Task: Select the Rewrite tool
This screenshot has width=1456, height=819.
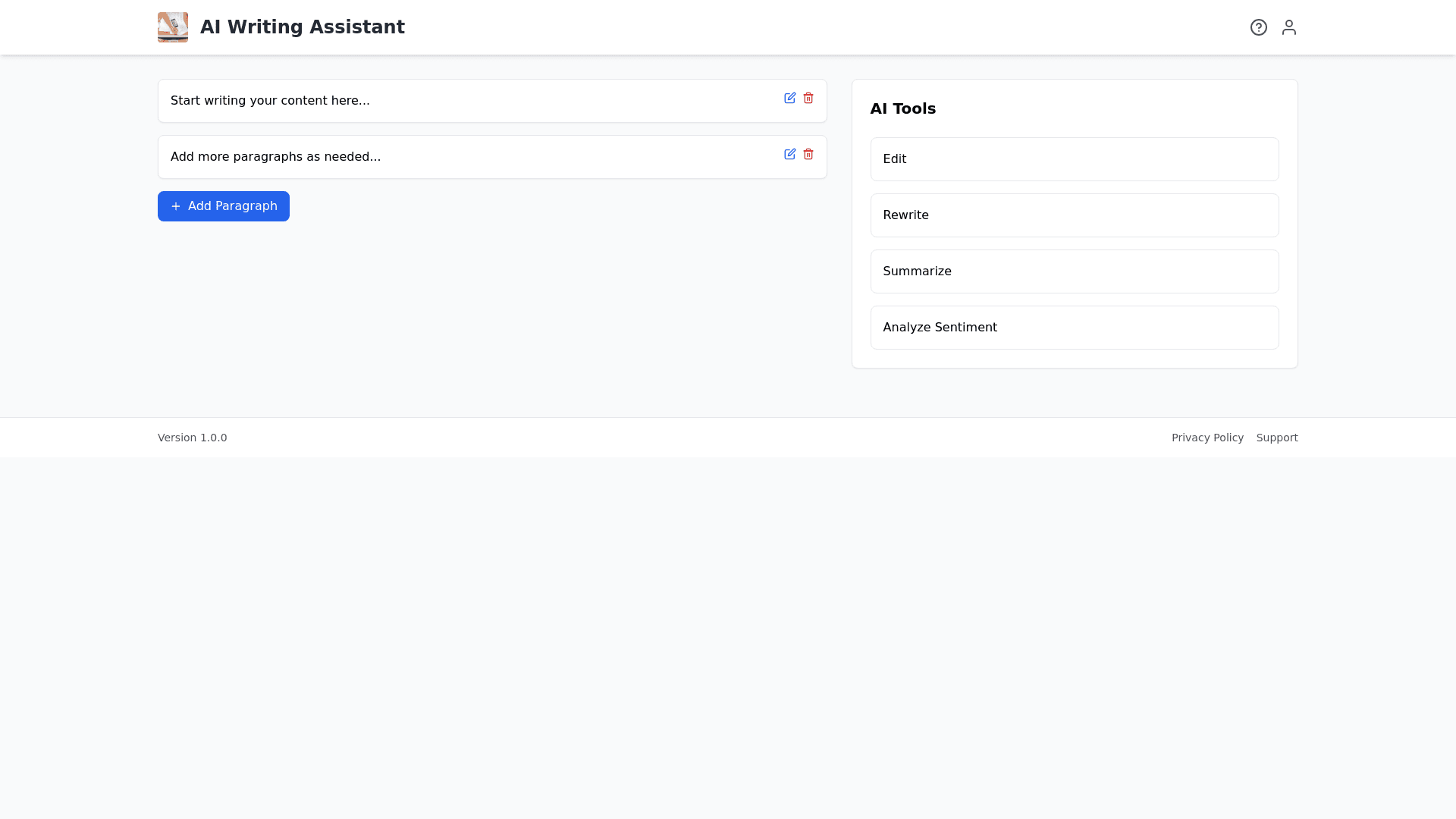Action: click(1075, 215)
